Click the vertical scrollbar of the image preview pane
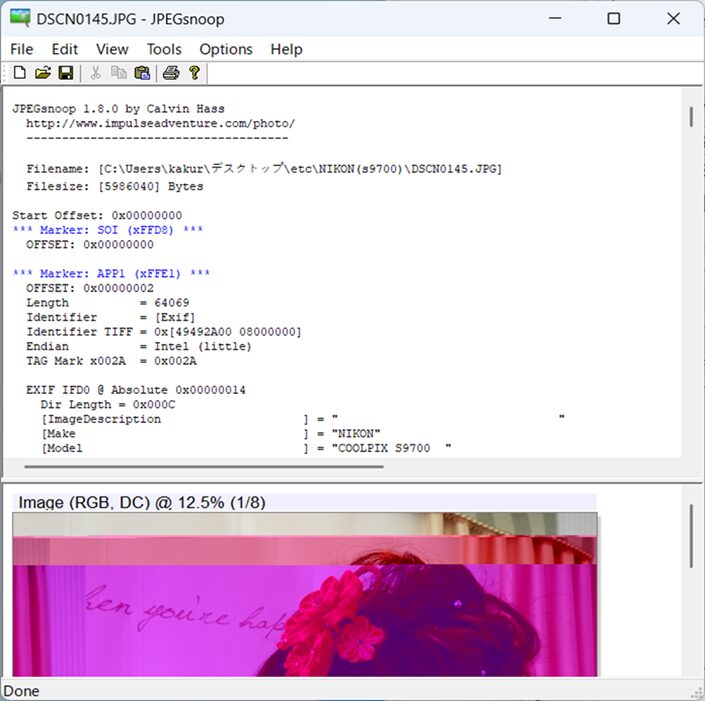The height and width of the screenshot is (701, 705). [x=691, y=536]
